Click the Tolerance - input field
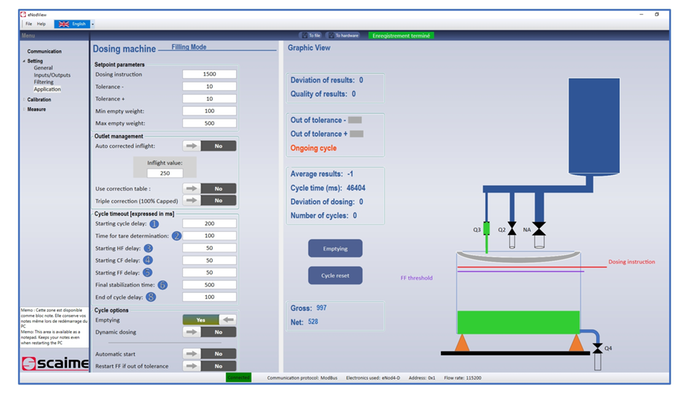 (209, 87)
